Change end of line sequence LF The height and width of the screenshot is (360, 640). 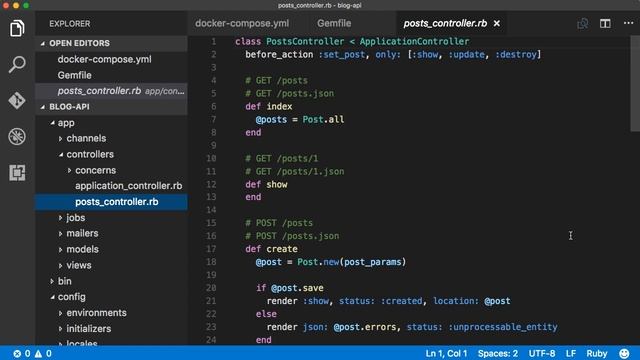pos(571,353)
